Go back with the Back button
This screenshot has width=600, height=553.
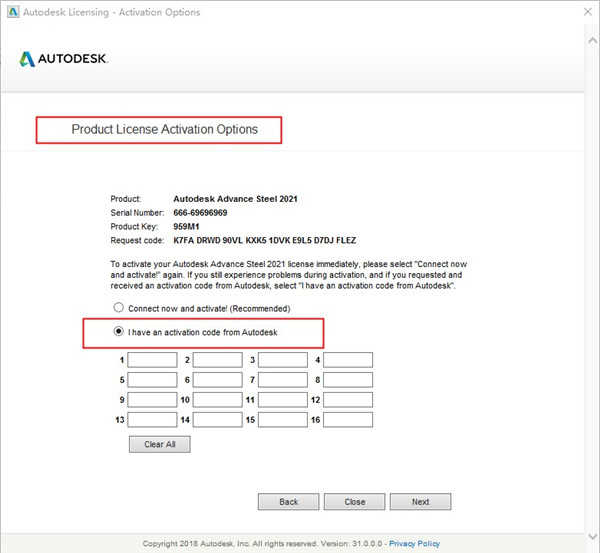click(x=288, y=502)
